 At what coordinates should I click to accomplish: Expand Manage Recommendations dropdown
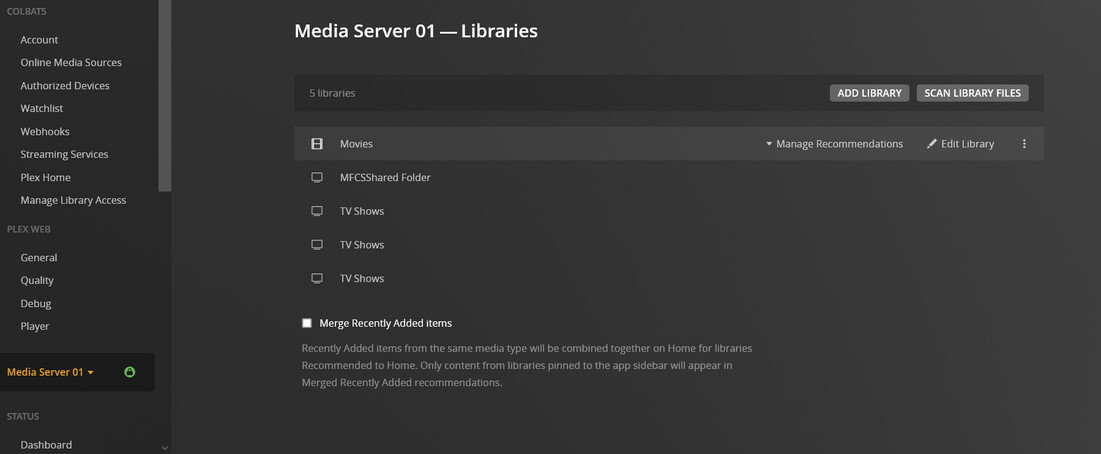point(834,144)
